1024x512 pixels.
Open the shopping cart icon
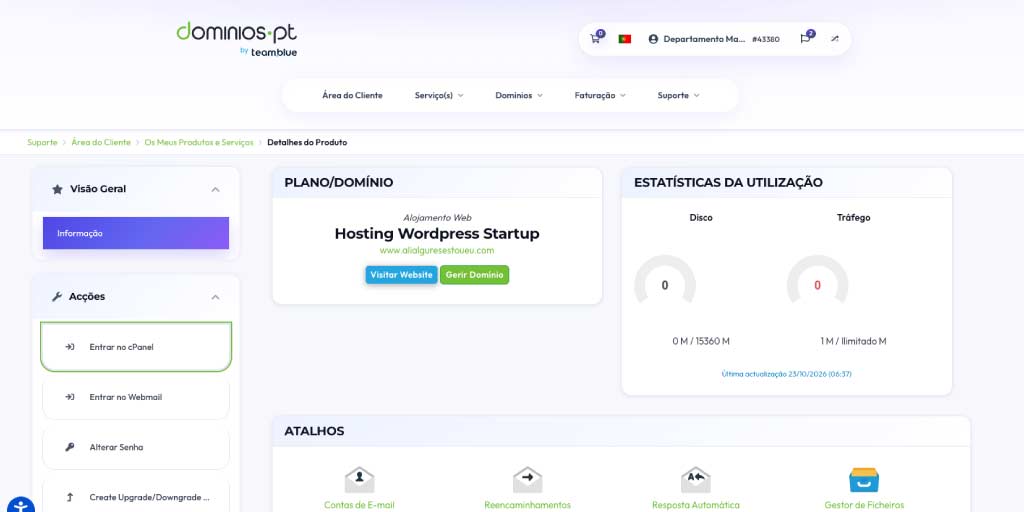595,39
